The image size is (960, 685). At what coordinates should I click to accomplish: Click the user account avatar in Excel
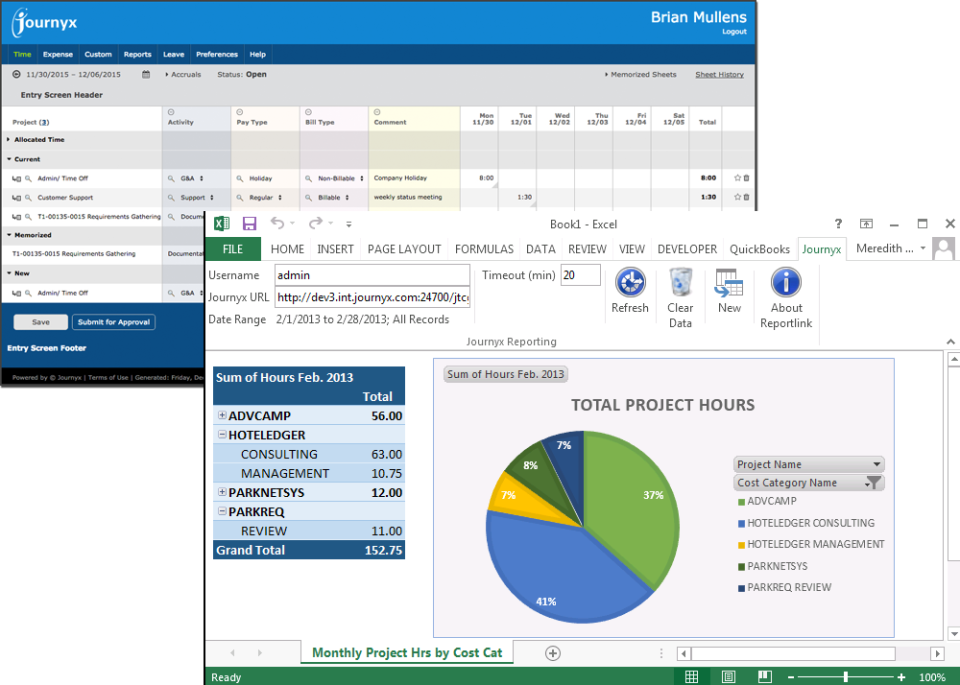pyautogui.click(x=943, y=249)
